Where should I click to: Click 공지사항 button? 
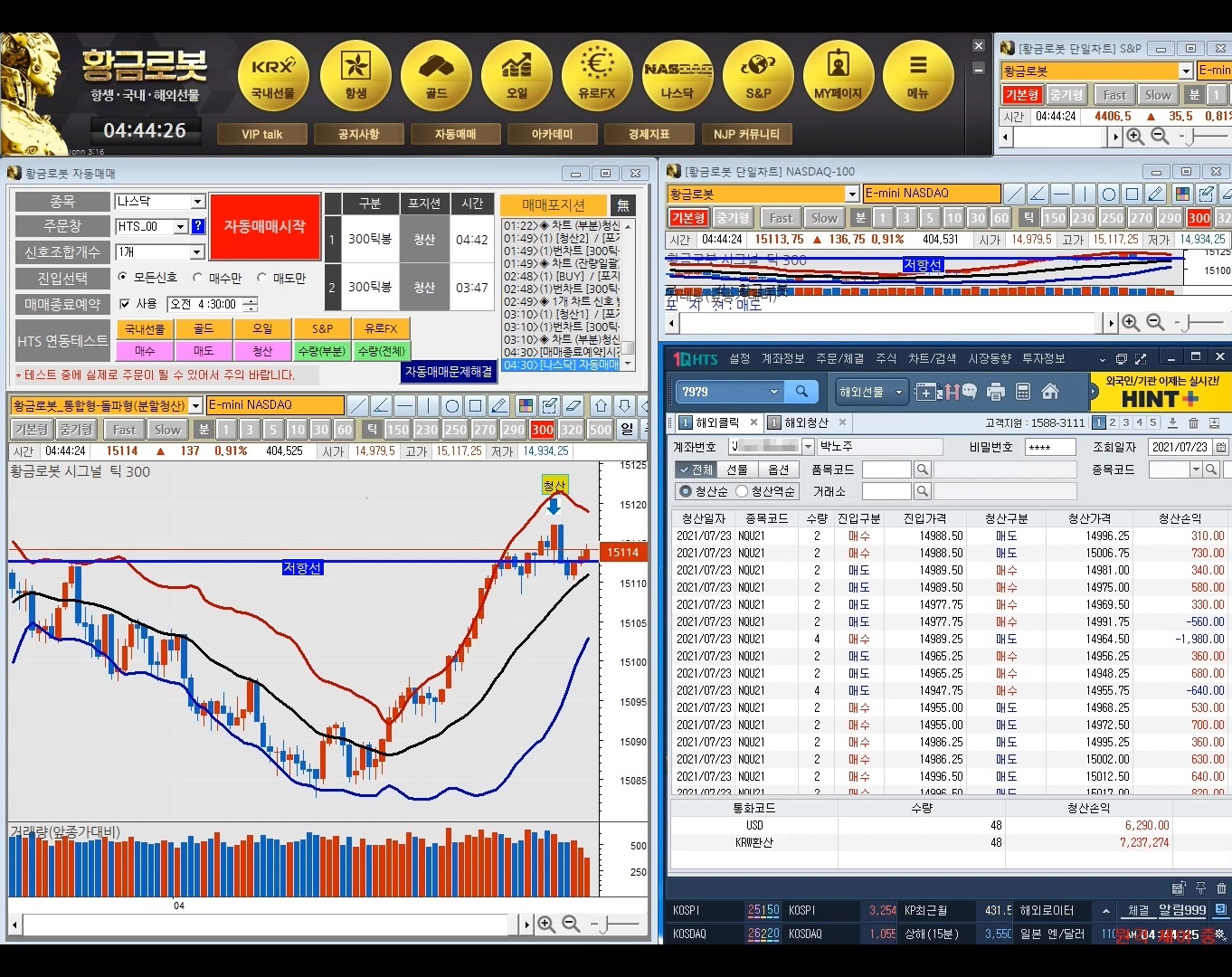coord(358,134)
